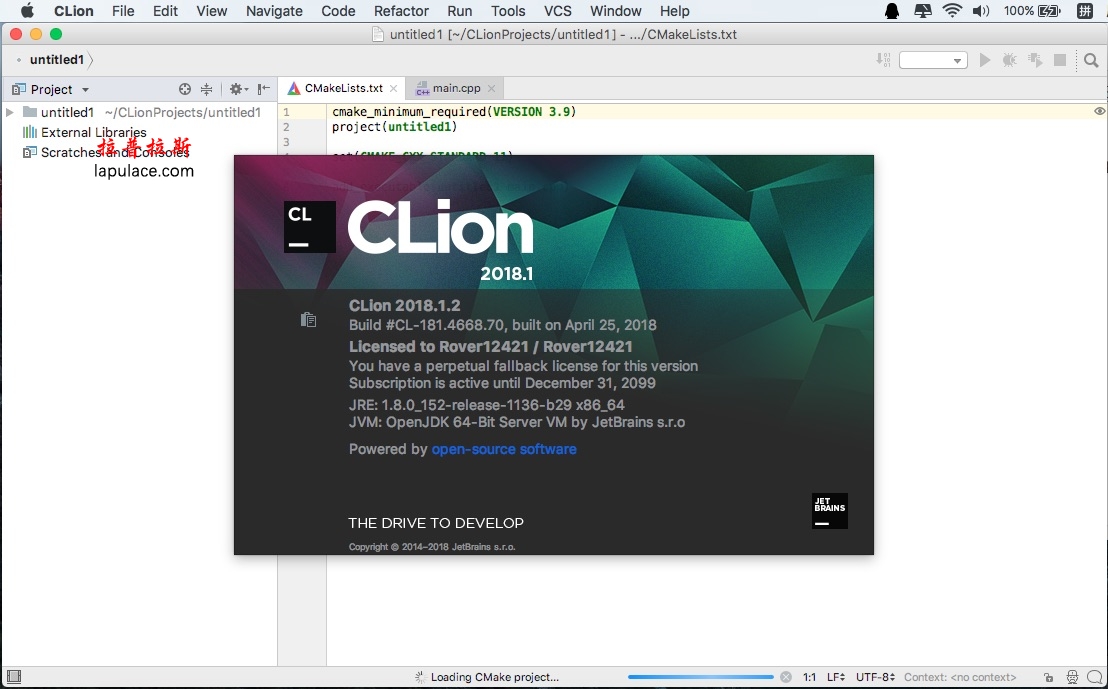The height and width of the screenshot is (689, 1108).
Task: Click the JetBrains logo in About dialog
Action: 830,511
